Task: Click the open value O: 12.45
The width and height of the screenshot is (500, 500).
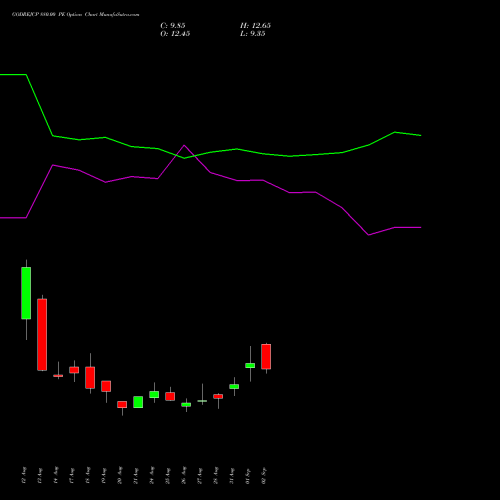Action: point(175,34)
